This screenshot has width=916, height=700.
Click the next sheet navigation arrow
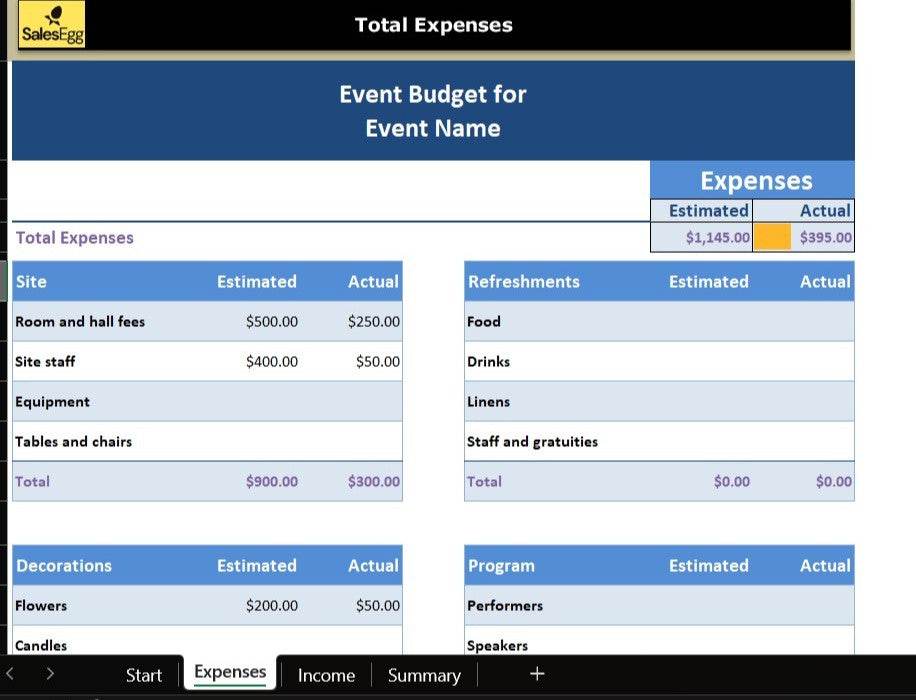click(50, 675)
